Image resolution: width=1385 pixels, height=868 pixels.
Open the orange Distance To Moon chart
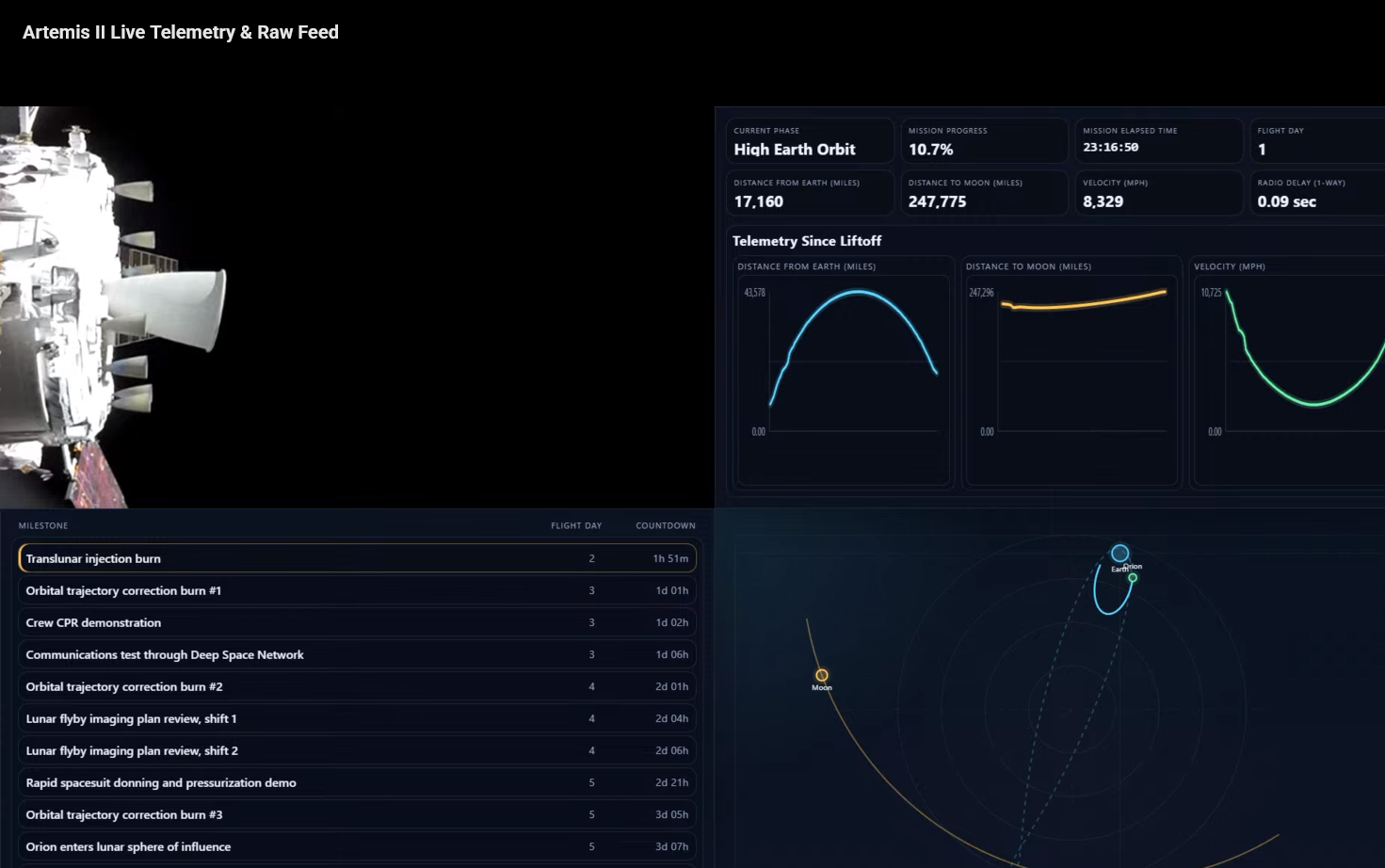click(1072, 372)
